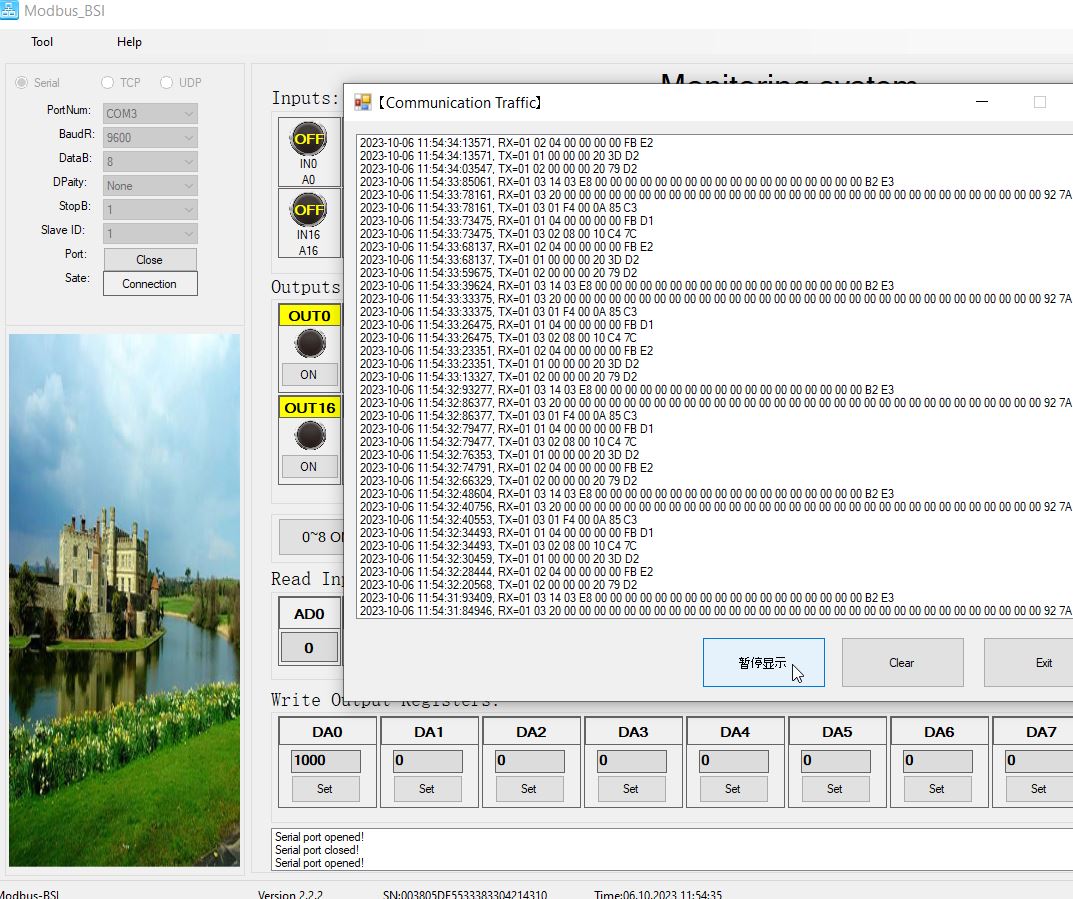Image resolution: width=1073 pixels, height=899 pixels.
Task: Click the IN16 OFF input indicator
Action: [308, 211]
